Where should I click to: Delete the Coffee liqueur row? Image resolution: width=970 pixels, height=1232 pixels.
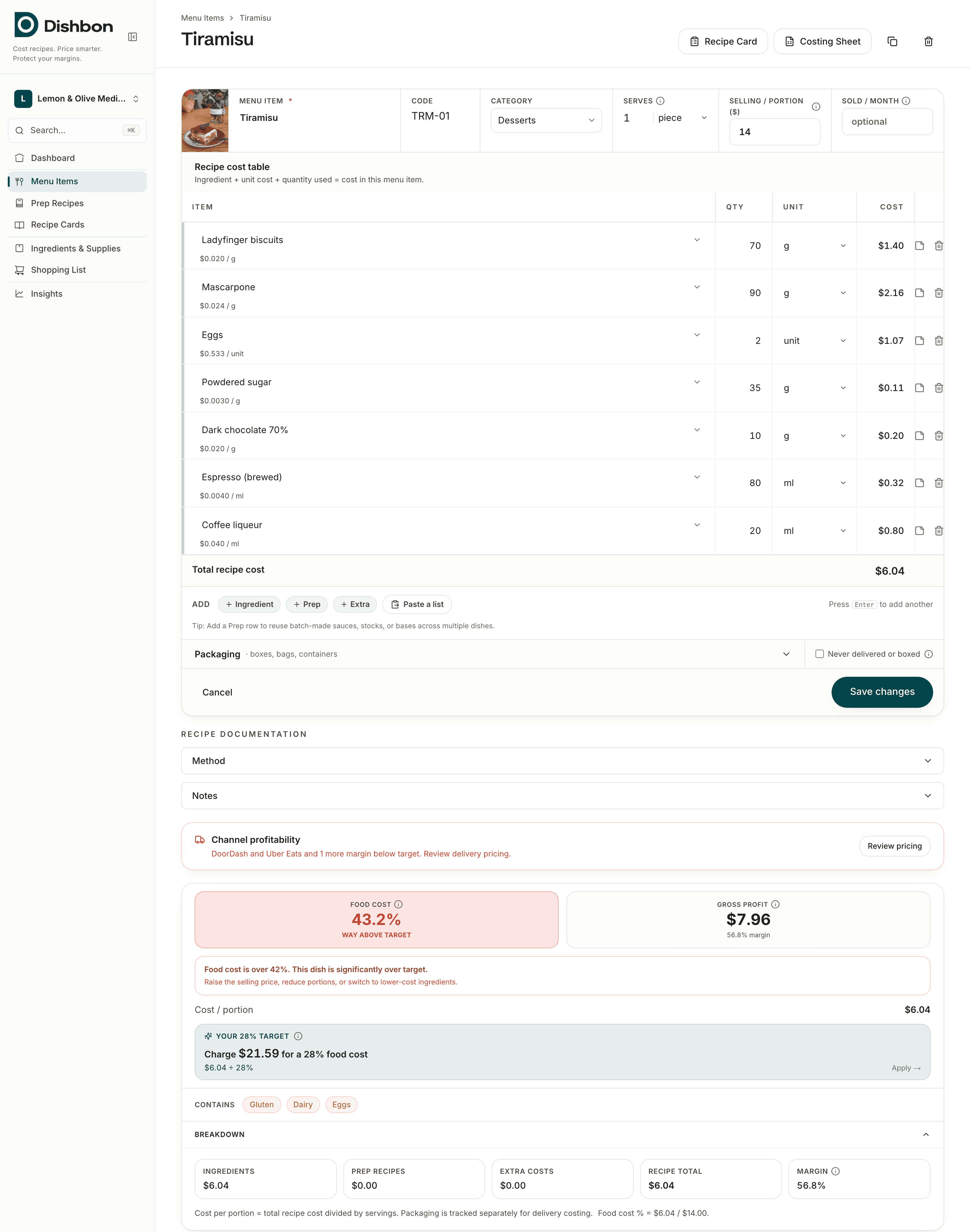pyautogui.click(x=939, y=531)
